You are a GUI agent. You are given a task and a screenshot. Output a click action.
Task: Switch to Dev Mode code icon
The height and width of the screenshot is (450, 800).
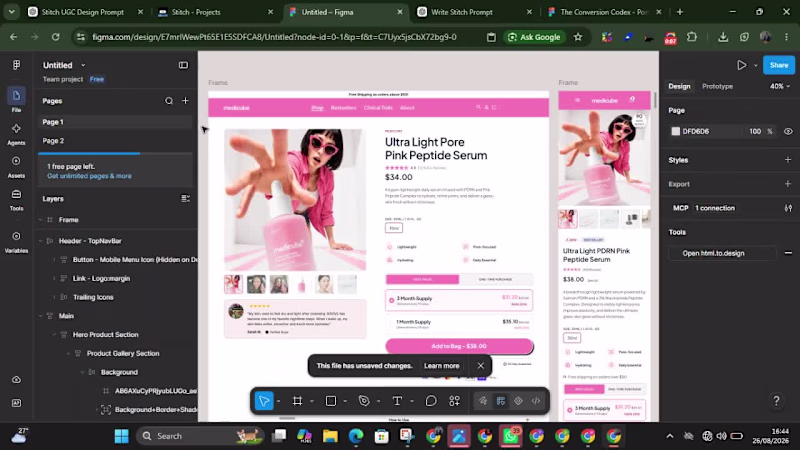(536, 401)
